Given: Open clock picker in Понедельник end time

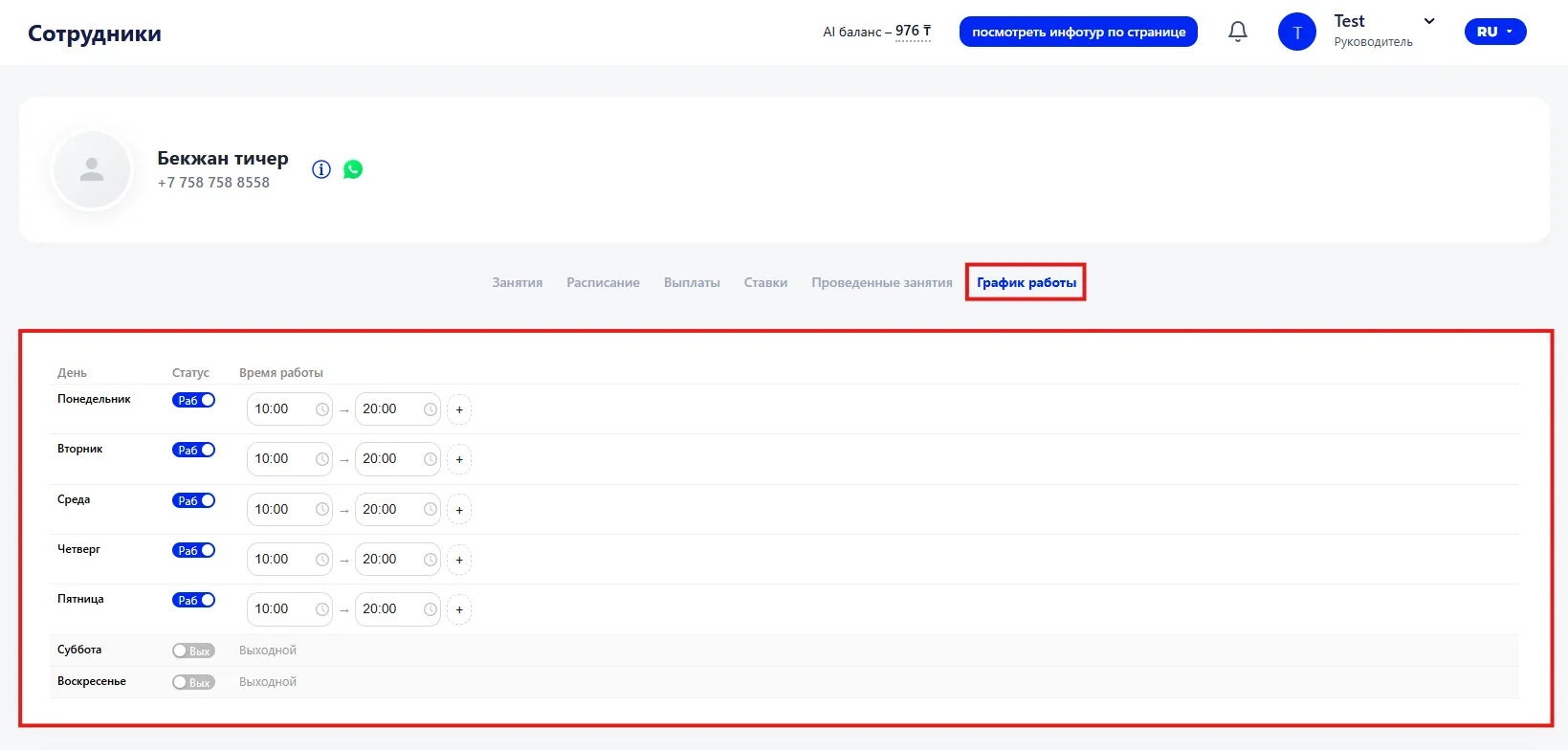Looking at the screenshot, I should (431, 409).
